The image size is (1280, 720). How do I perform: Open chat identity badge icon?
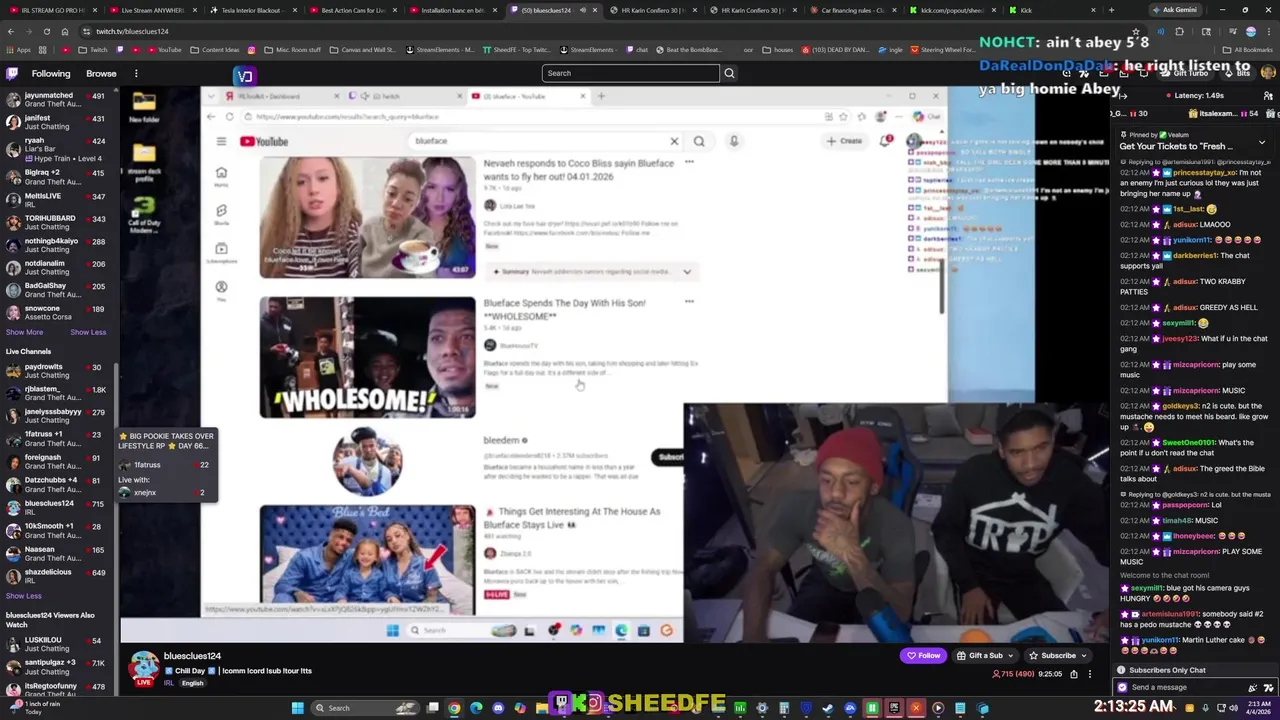coord(1122,687)
